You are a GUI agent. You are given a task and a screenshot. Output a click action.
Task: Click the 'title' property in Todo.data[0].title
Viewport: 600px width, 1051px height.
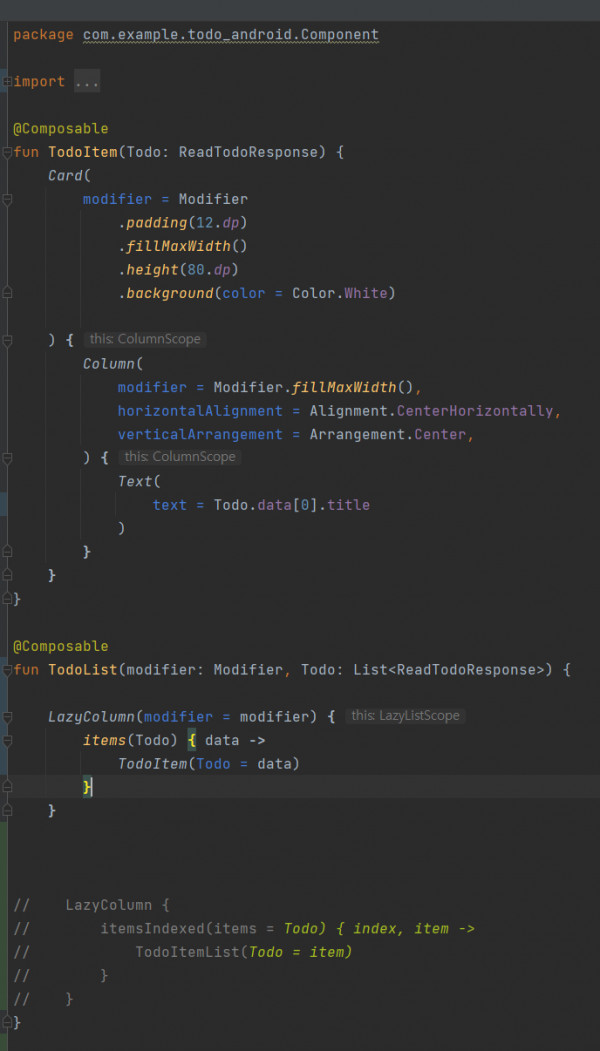tap(349, 505)
